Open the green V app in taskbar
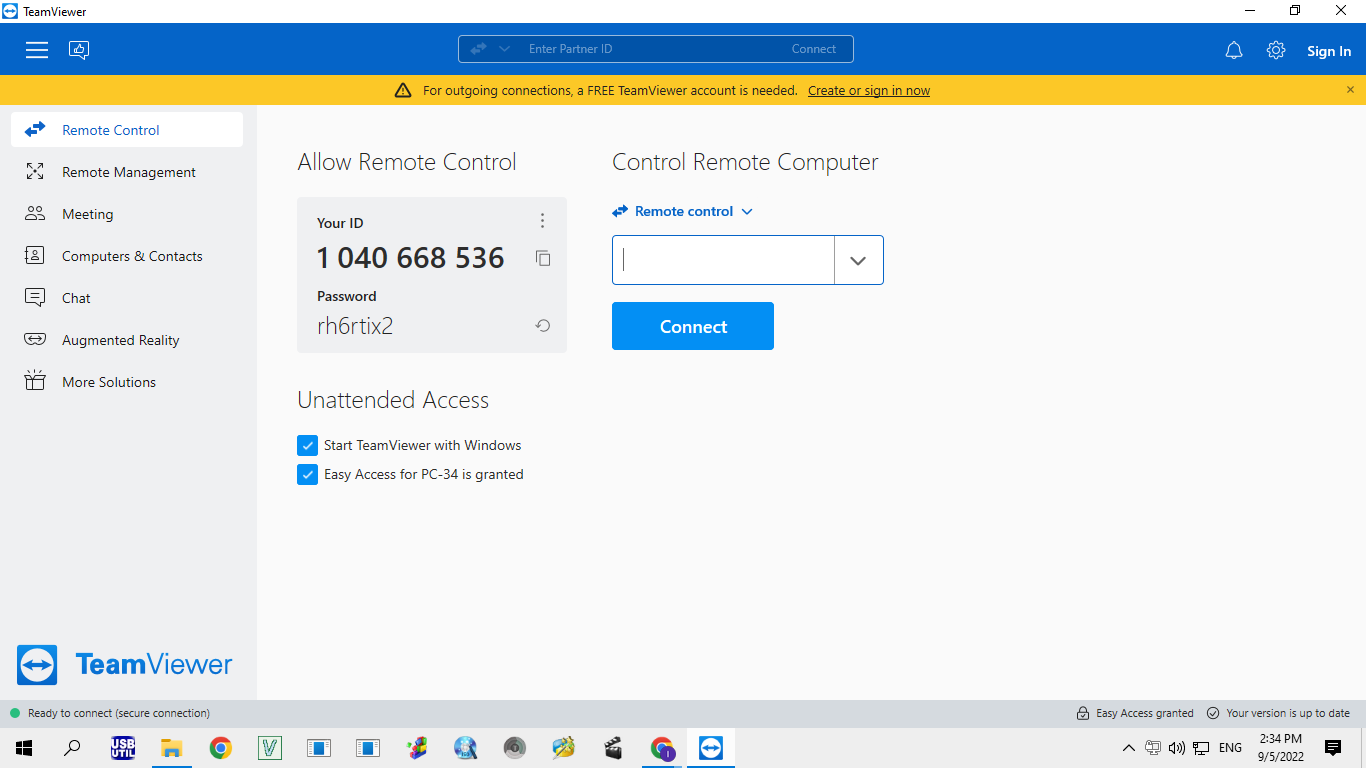The height and width of the screenshot is (768, 1366). (x=270, y=748)
